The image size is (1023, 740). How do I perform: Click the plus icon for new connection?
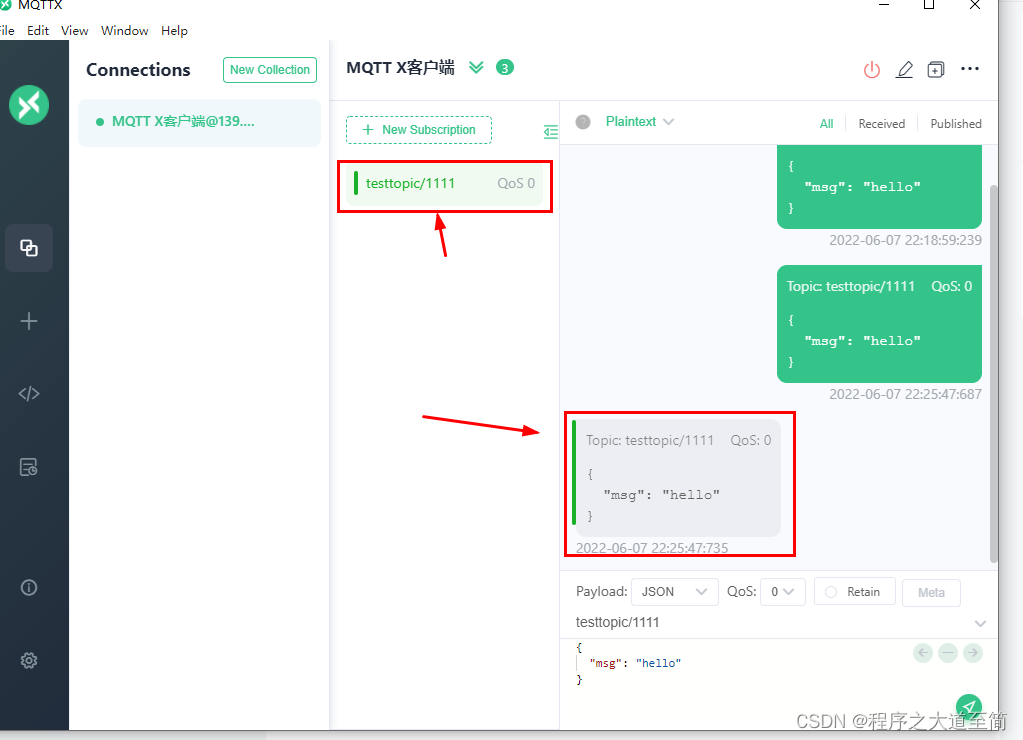(x=29, y=321)
